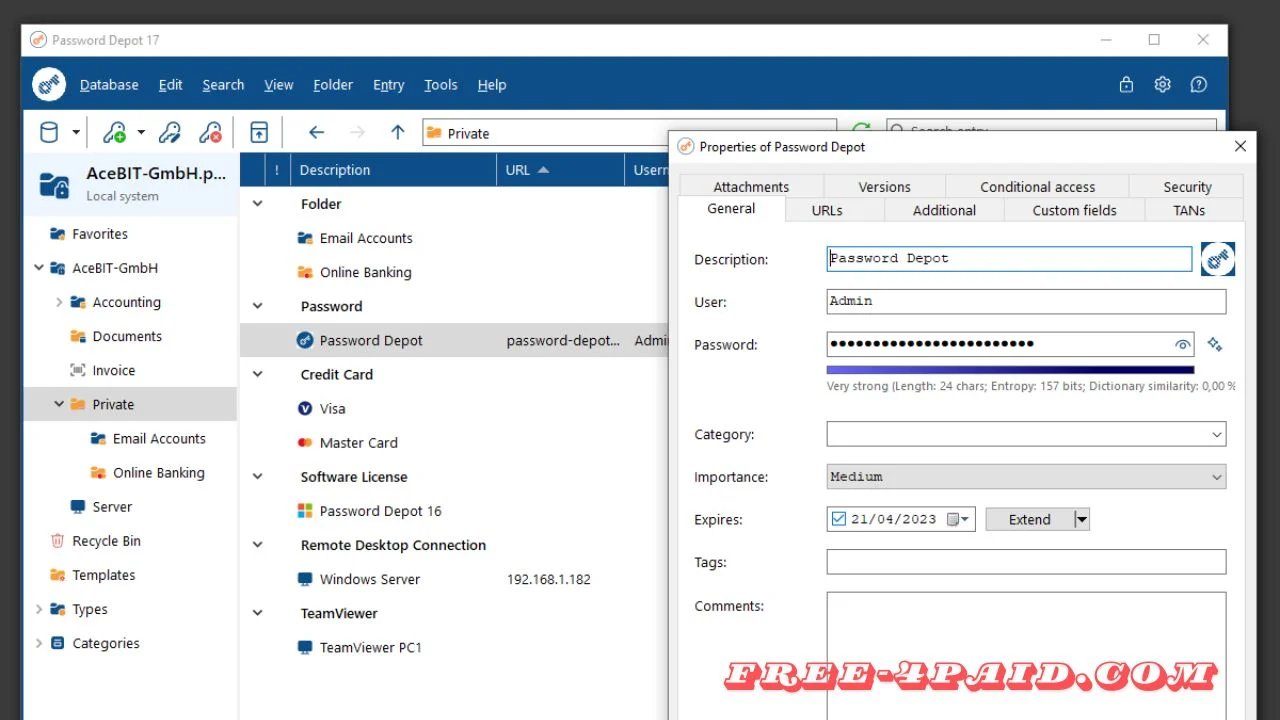Click the lock database icon in header
Image resolution: width=1280 pixels, height=720 pixels.
click(x=1126, y=85)
